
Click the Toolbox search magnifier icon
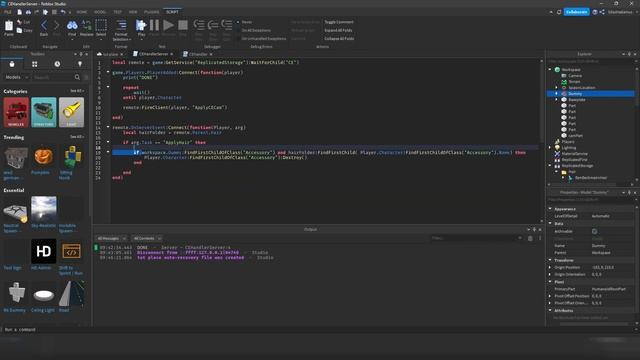coord(77,77)
